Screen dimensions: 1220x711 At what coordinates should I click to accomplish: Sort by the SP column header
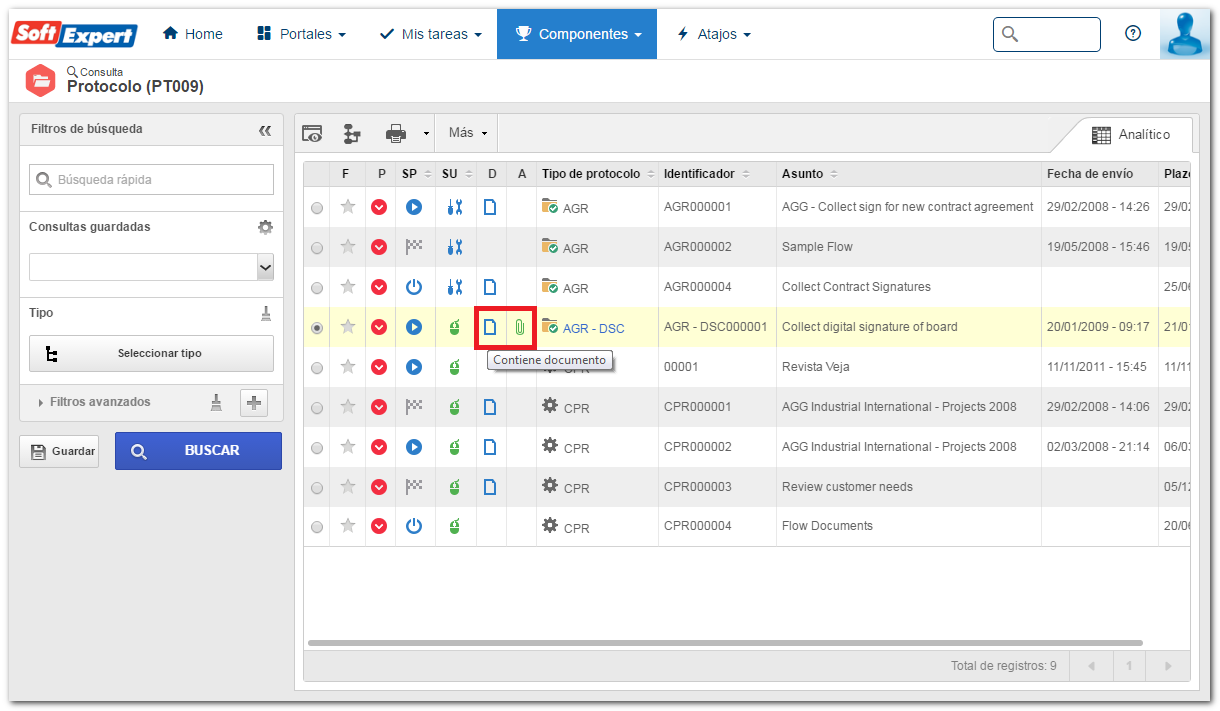tap(415, 174)
